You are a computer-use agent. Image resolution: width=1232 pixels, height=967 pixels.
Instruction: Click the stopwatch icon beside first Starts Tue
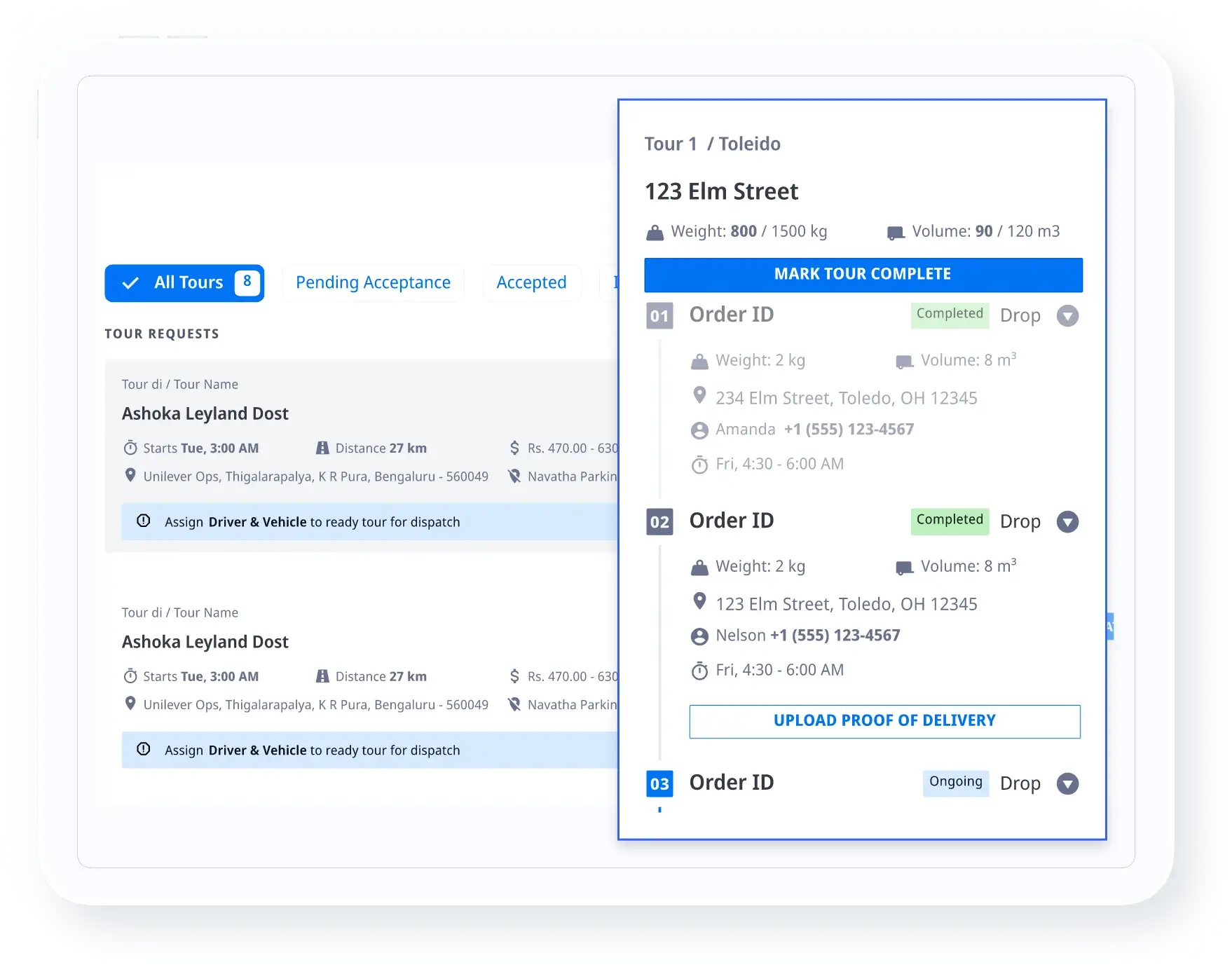pyautogui.click(x=130, y=448)
